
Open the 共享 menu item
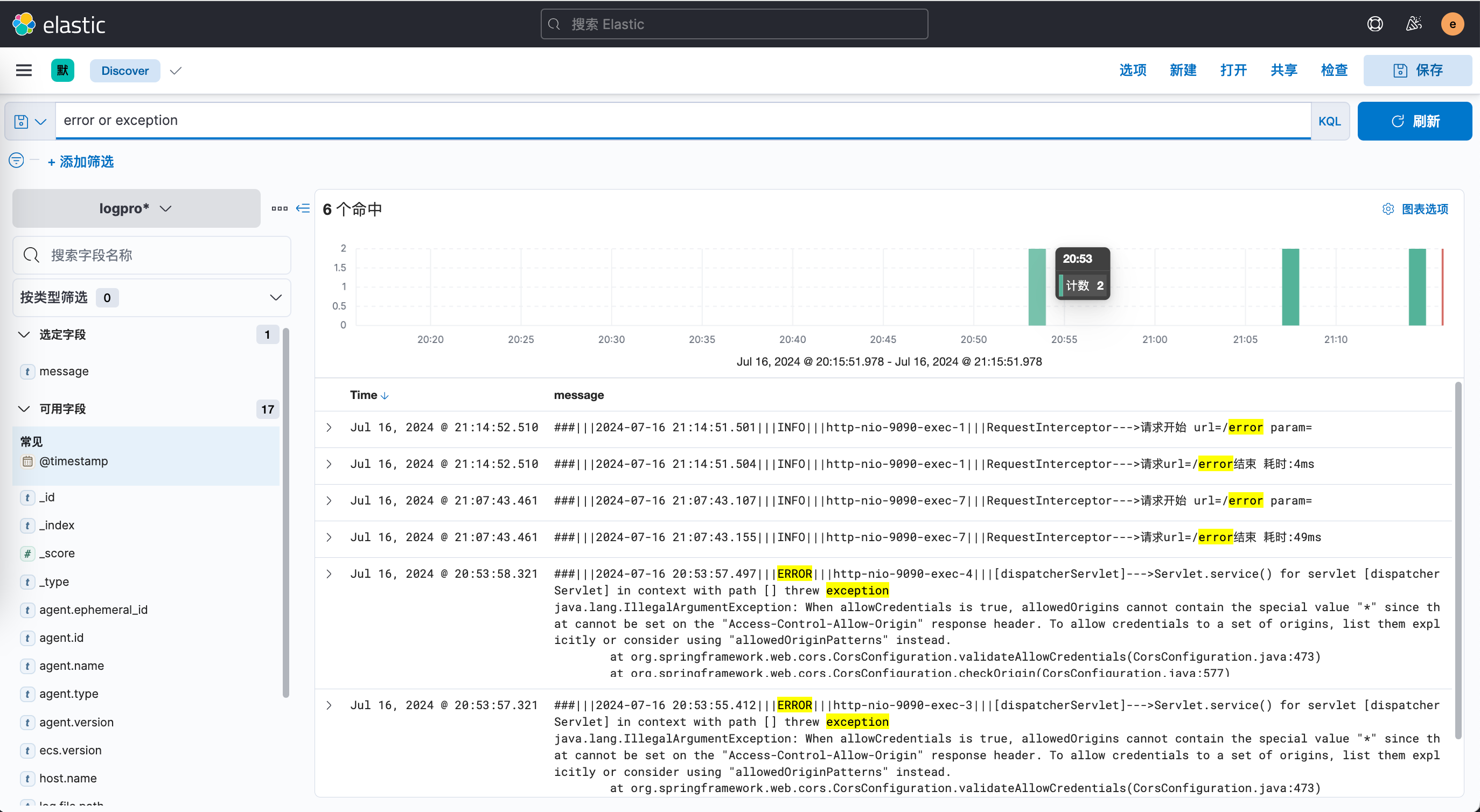[x=1283, y=71]
